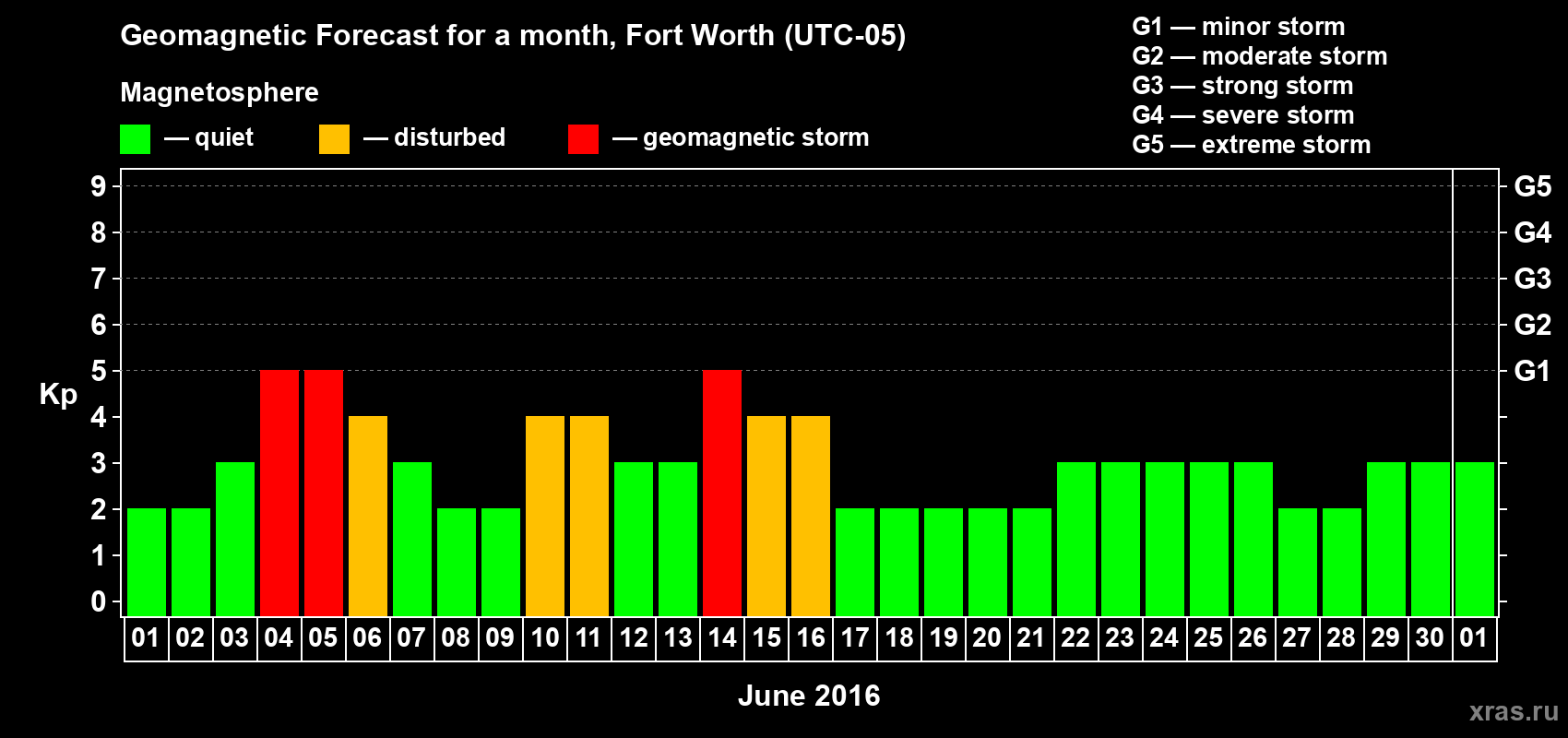Click the 'G2 — moderate storm' legend line

(1260, 56)
